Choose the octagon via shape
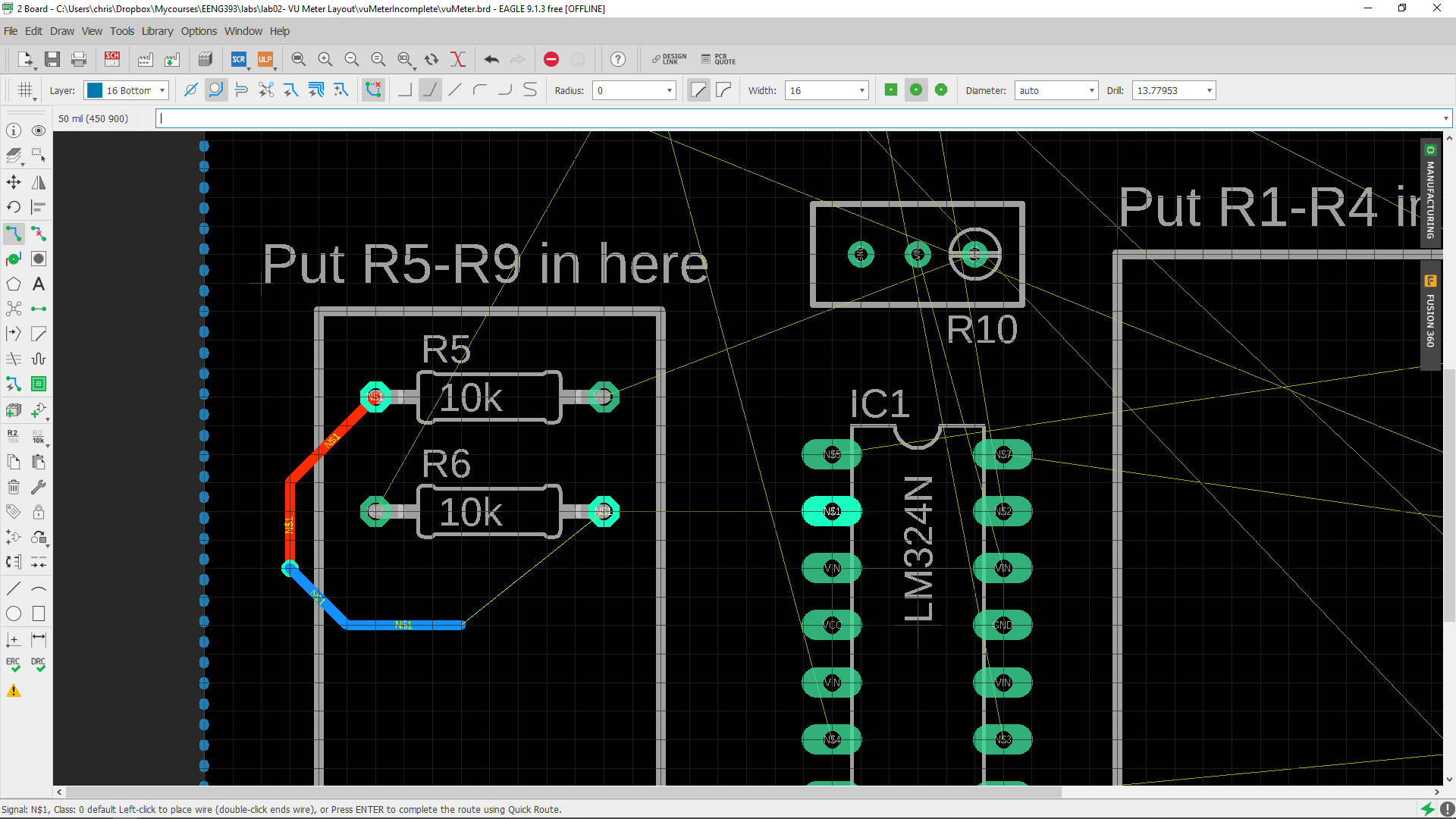1456x819 pixels. tap(941, 90)
